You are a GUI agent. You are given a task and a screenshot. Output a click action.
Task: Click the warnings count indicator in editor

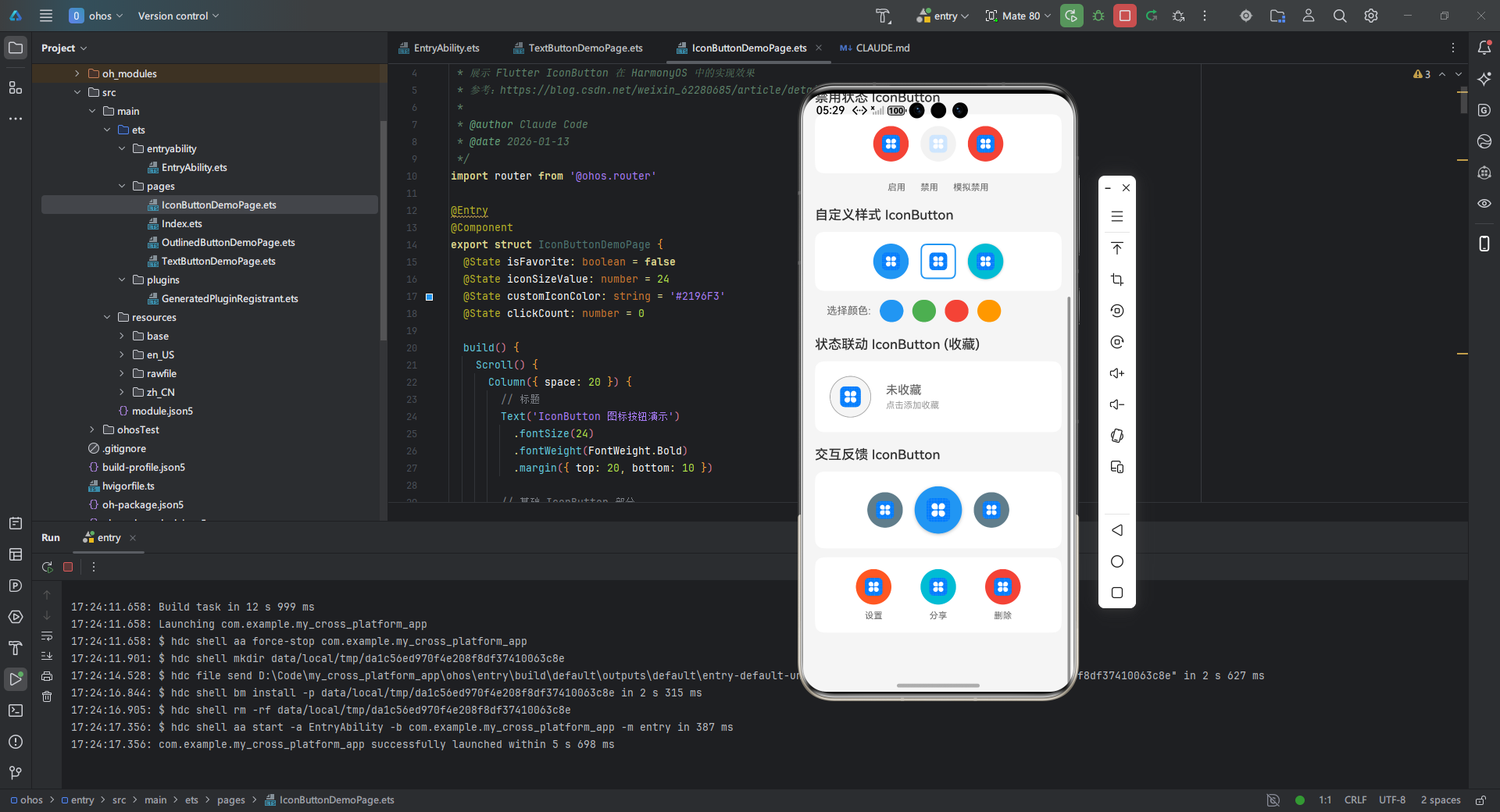[x=1422, y=74]
